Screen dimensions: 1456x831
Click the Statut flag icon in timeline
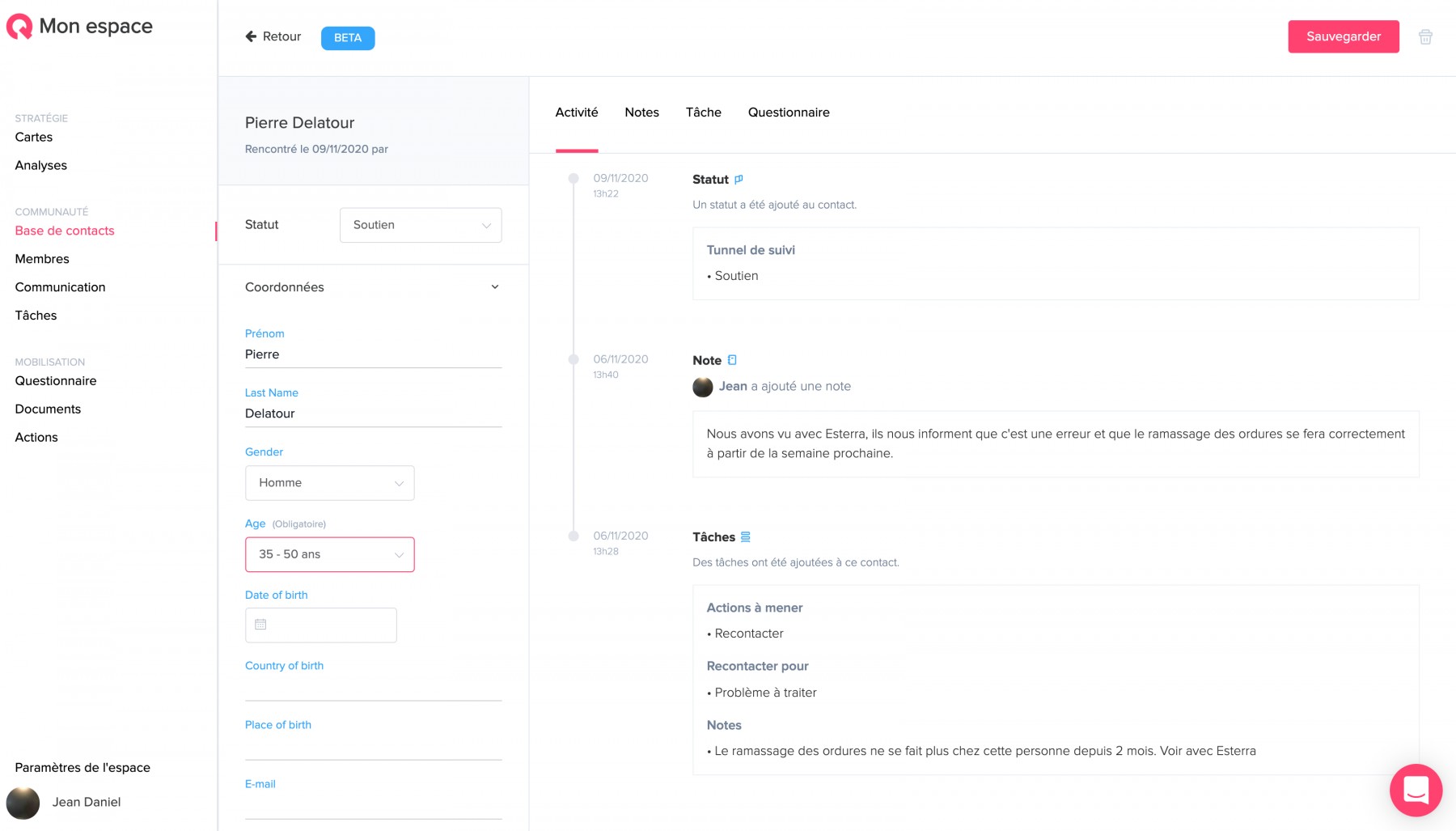click(x=739, y=180)
